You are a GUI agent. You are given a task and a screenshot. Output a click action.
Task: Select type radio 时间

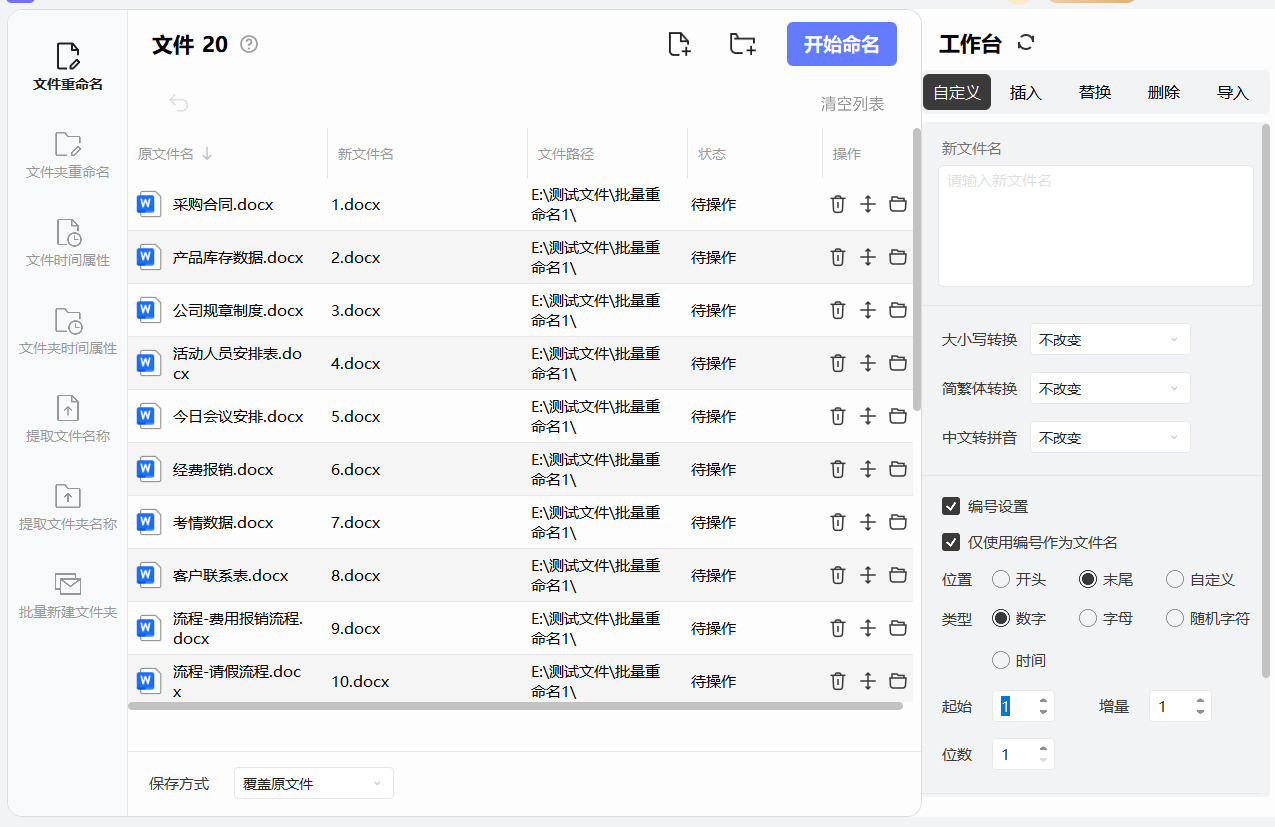1000,660
